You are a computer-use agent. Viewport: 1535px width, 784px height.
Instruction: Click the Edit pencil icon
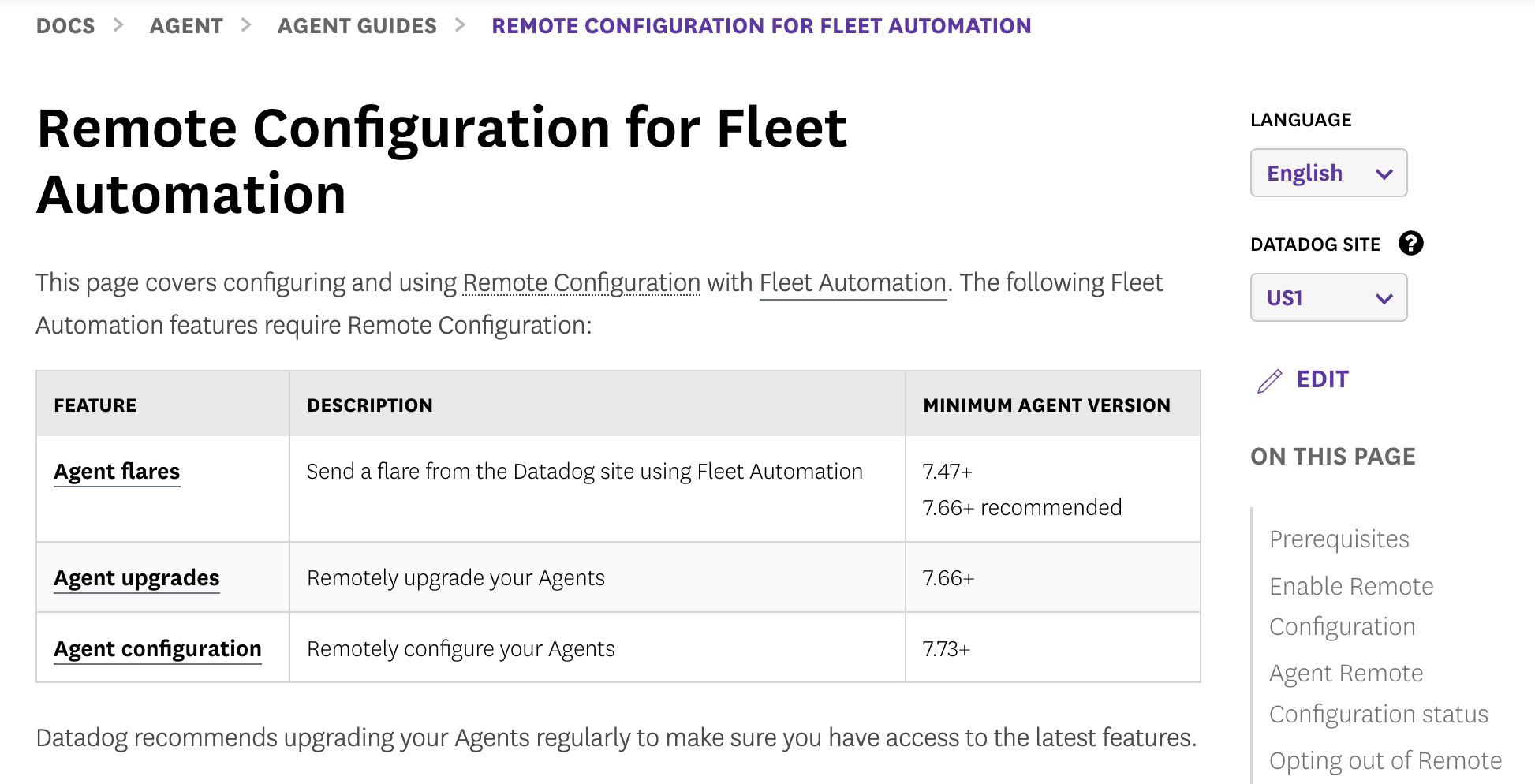(1270, 380)
